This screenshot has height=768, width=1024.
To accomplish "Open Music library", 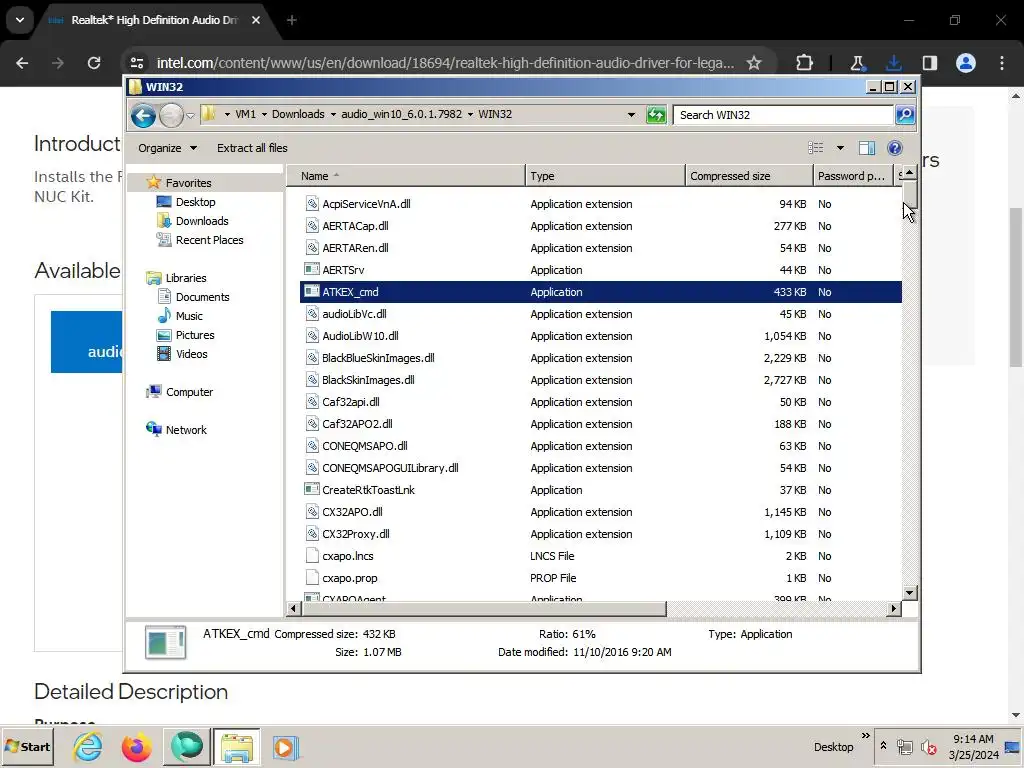I will pos(189,315).
